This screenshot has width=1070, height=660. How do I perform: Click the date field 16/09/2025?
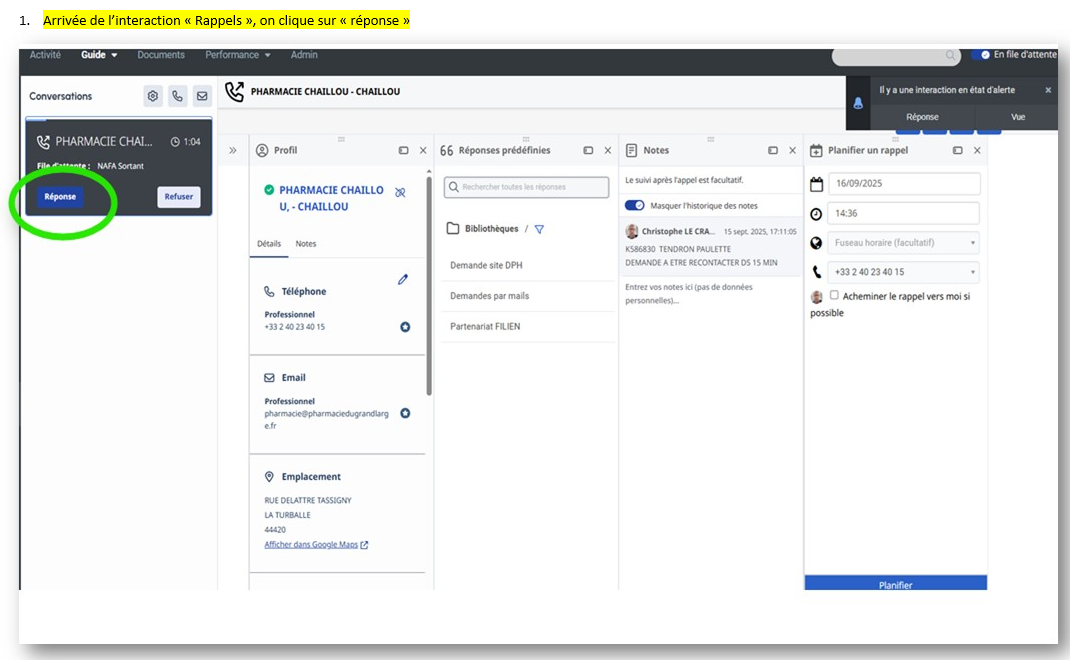[x=904, y=184]
